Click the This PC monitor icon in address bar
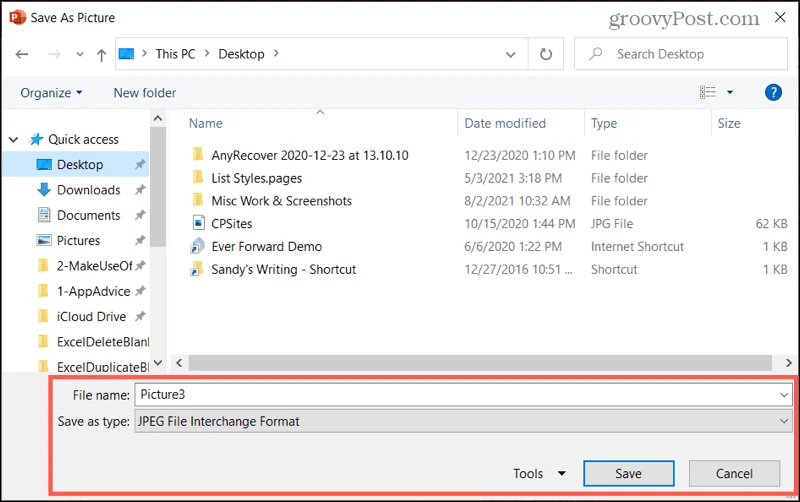The image size is (800, 502). tap(127, 54)
